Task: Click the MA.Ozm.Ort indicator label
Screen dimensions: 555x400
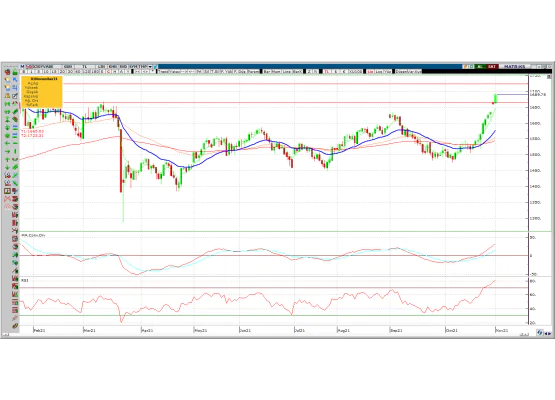Action: (33, 235)
